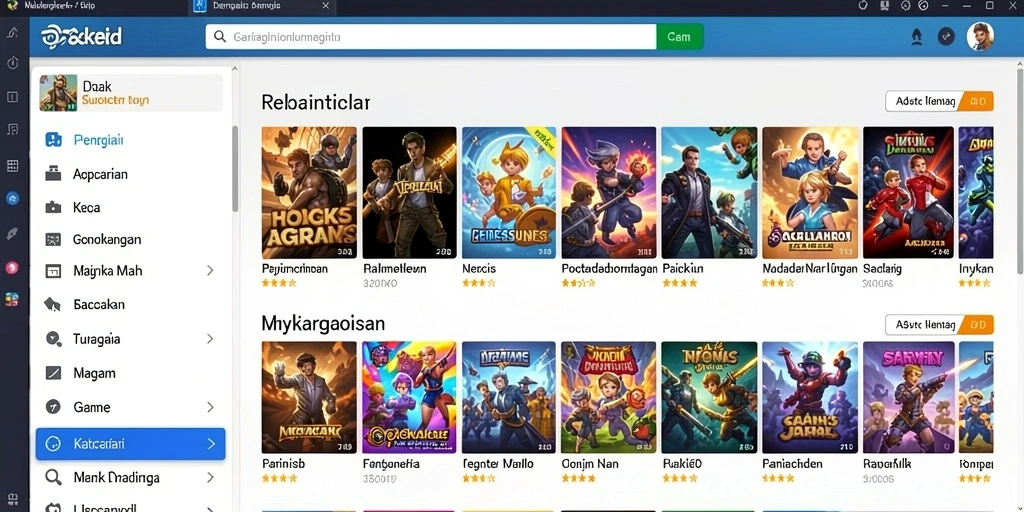1024x512 pixels.
Task: Open the Oonjm Nan game cover
Action: 609,397
